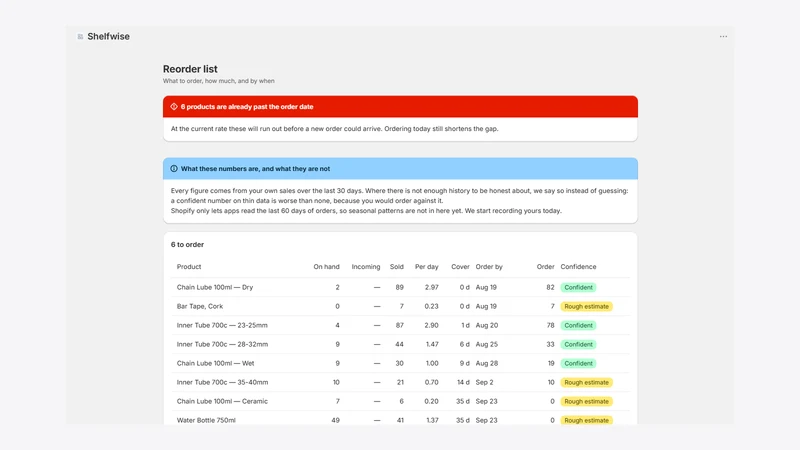Select product Chain Lube 100ml — Ceramic
Image resolution: width=800 pixels, height=450 pixels.
222,401
